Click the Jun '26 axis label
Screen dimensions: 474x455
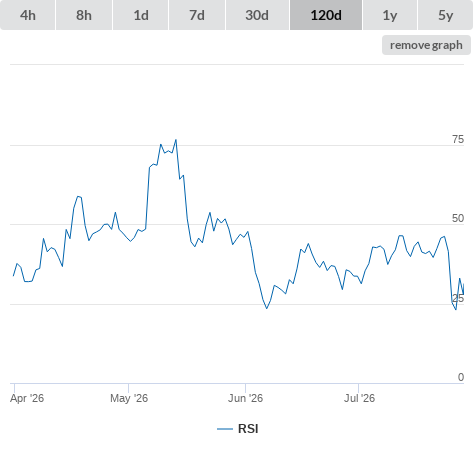click(x=245, y=398)
